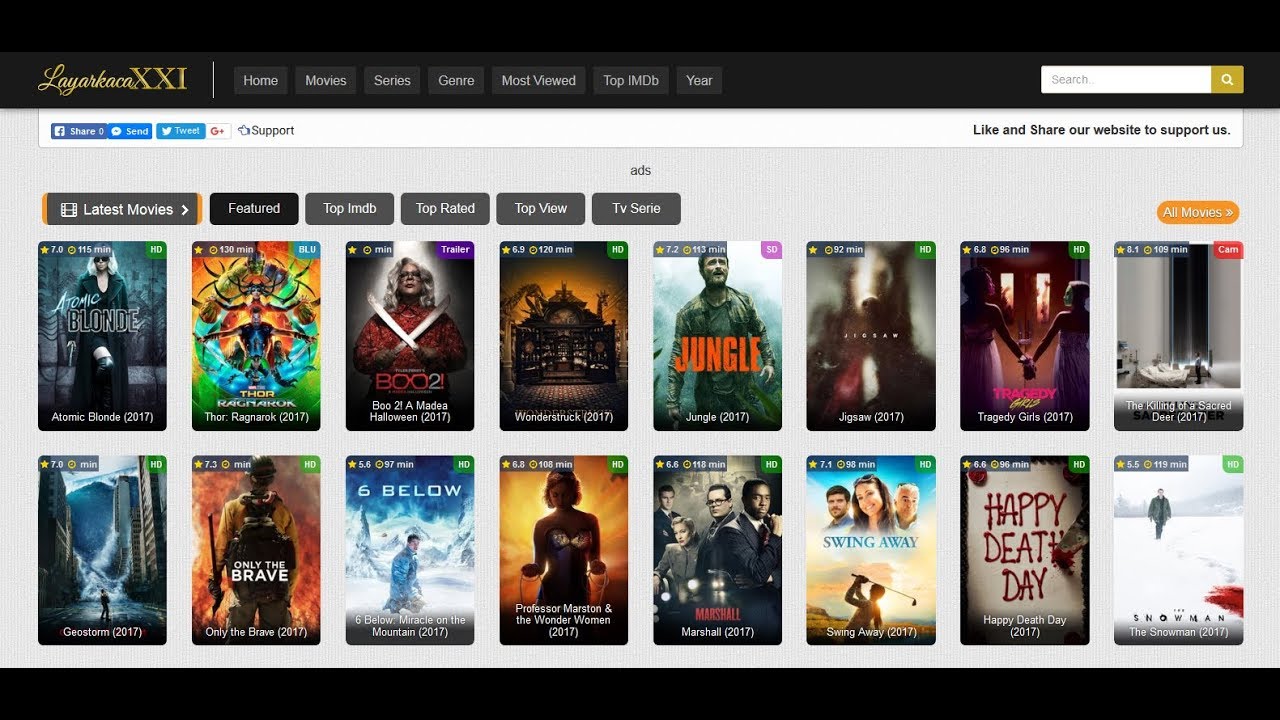
Task: Open The Killing of a Sacred Deer poster
Action: click(x=1179, y=336)
